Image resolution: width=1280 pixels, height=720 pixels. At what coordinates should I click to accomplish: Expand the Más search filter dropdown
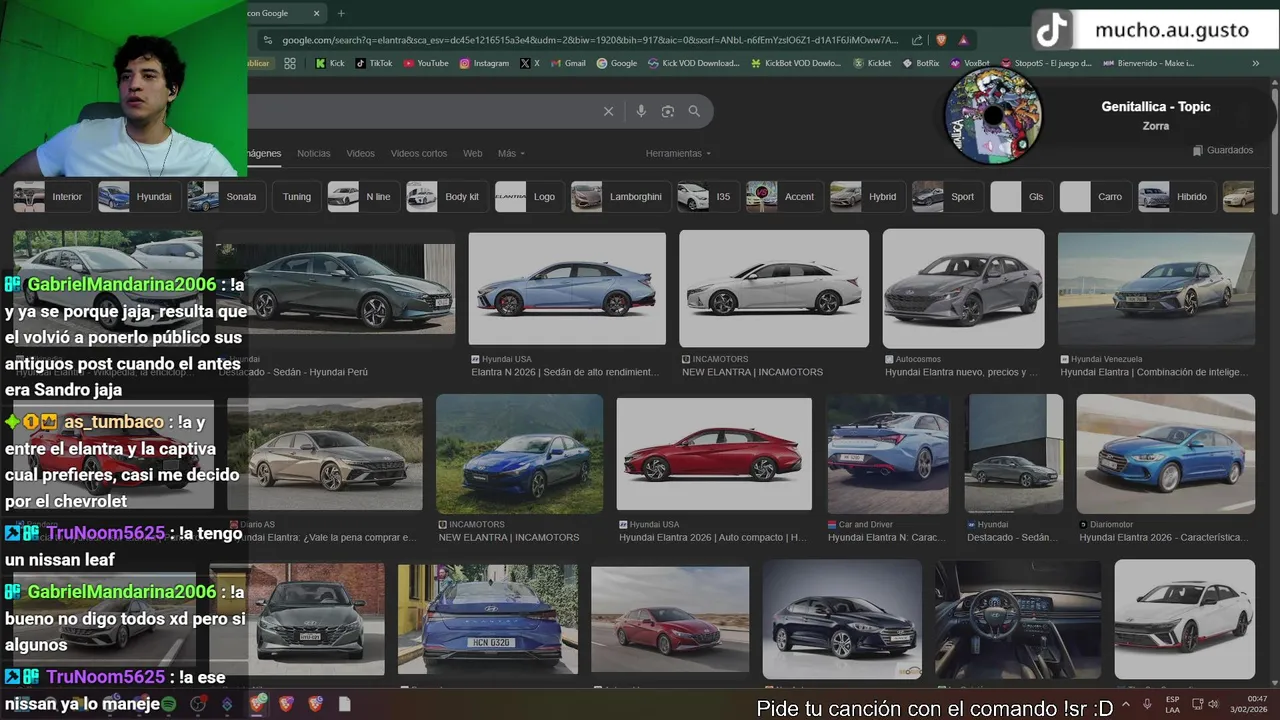tap(511, 153)
